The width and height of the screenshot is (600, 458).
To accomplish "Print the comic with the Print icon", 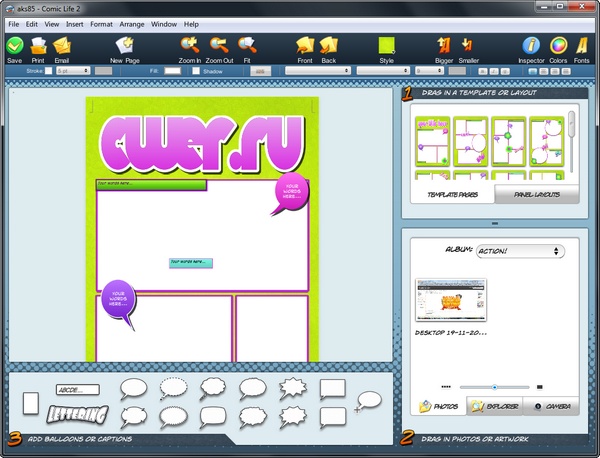I will coord(38,45).
